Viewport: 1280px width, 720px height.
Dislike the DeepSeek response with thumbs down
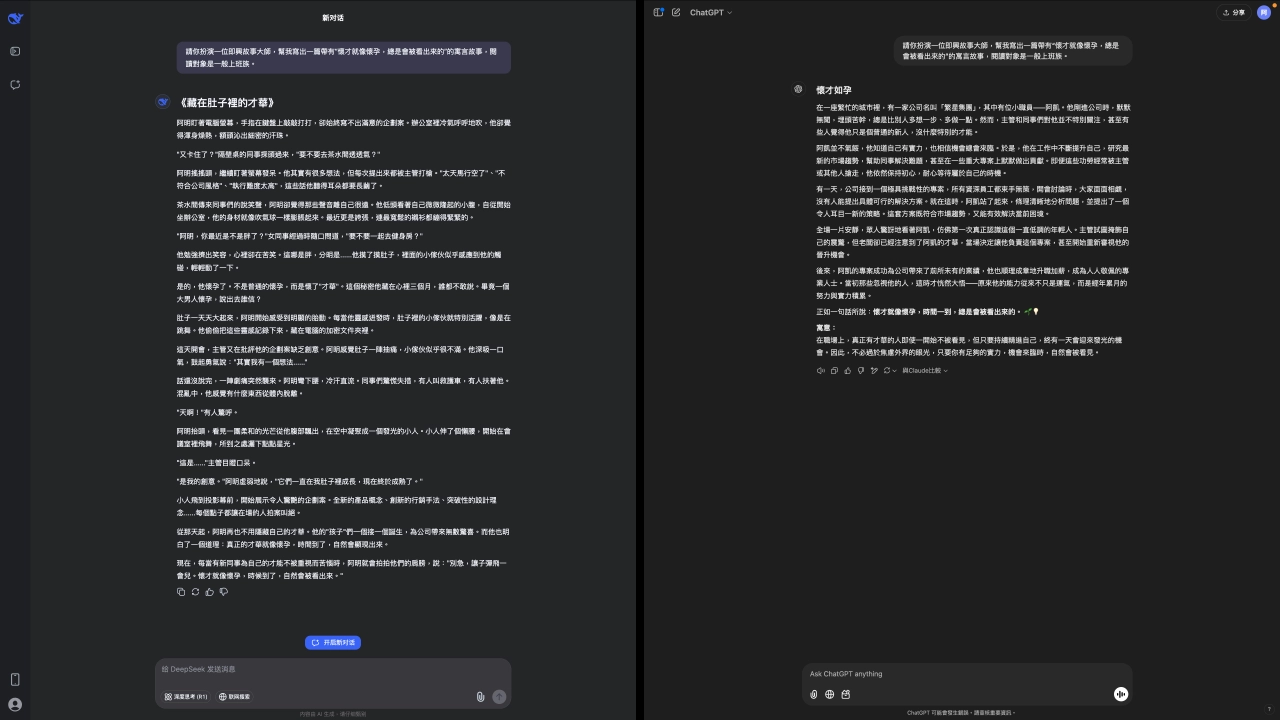(223, 592)
